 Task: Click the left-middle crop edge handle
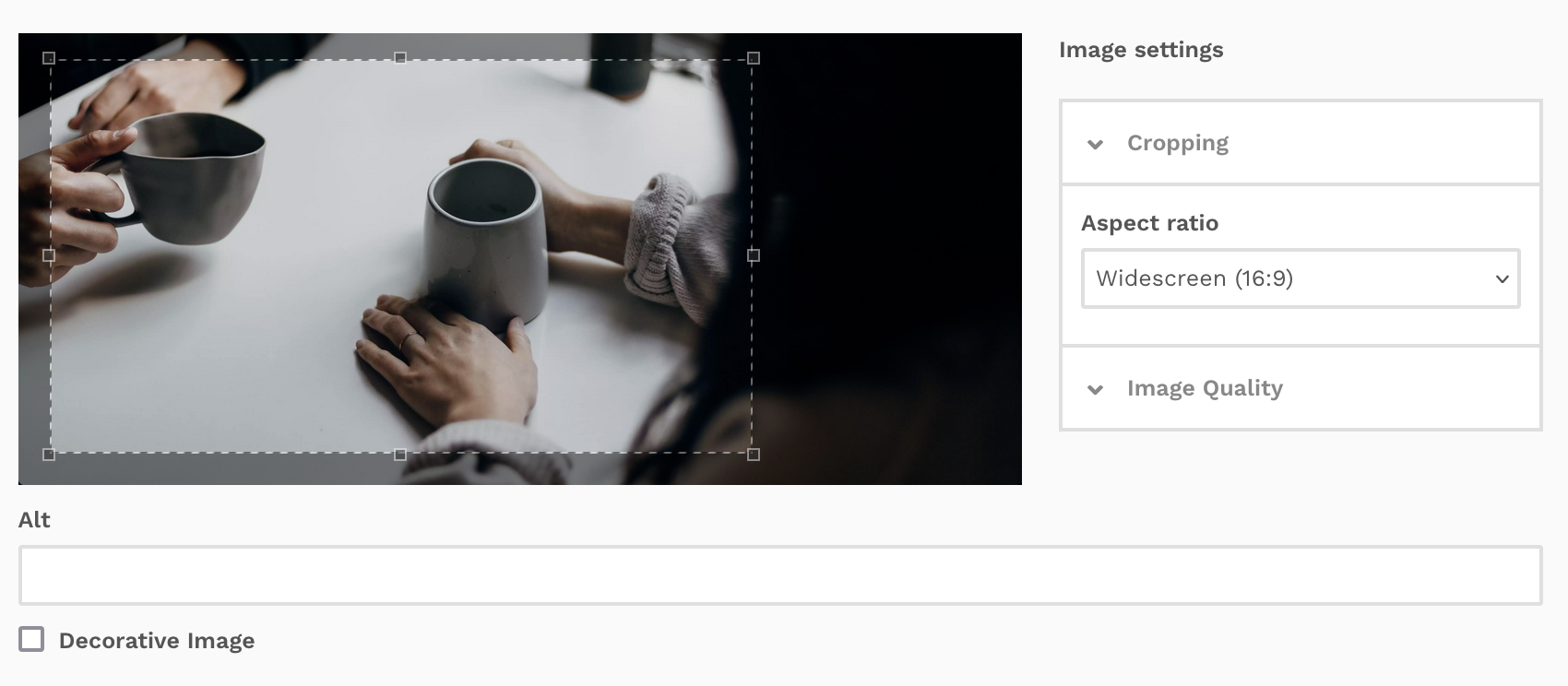[x=49, y=255]
